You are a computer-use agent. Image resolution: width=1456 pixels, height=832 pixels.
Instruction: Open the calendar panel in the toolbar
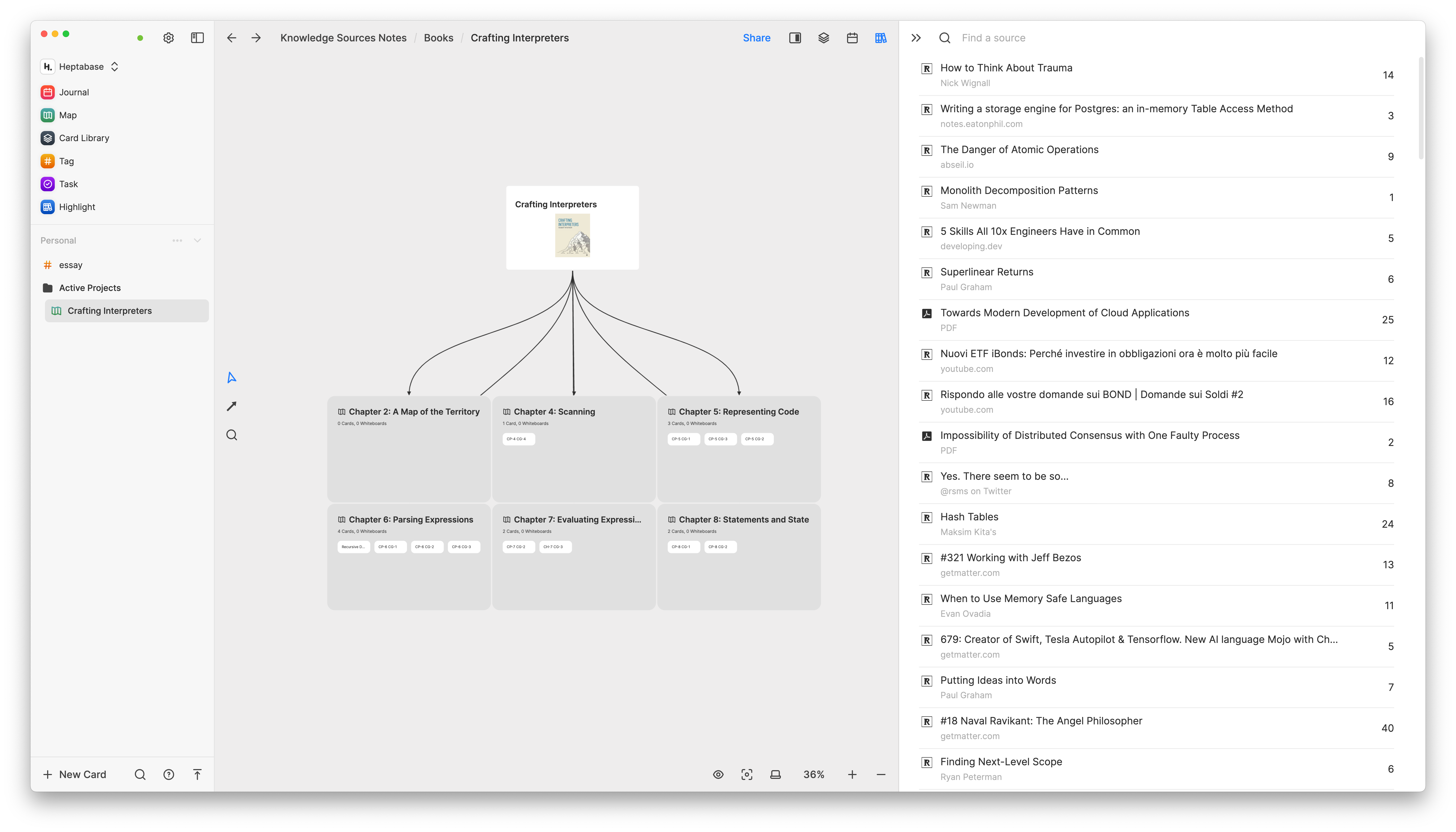coord(852,38)
